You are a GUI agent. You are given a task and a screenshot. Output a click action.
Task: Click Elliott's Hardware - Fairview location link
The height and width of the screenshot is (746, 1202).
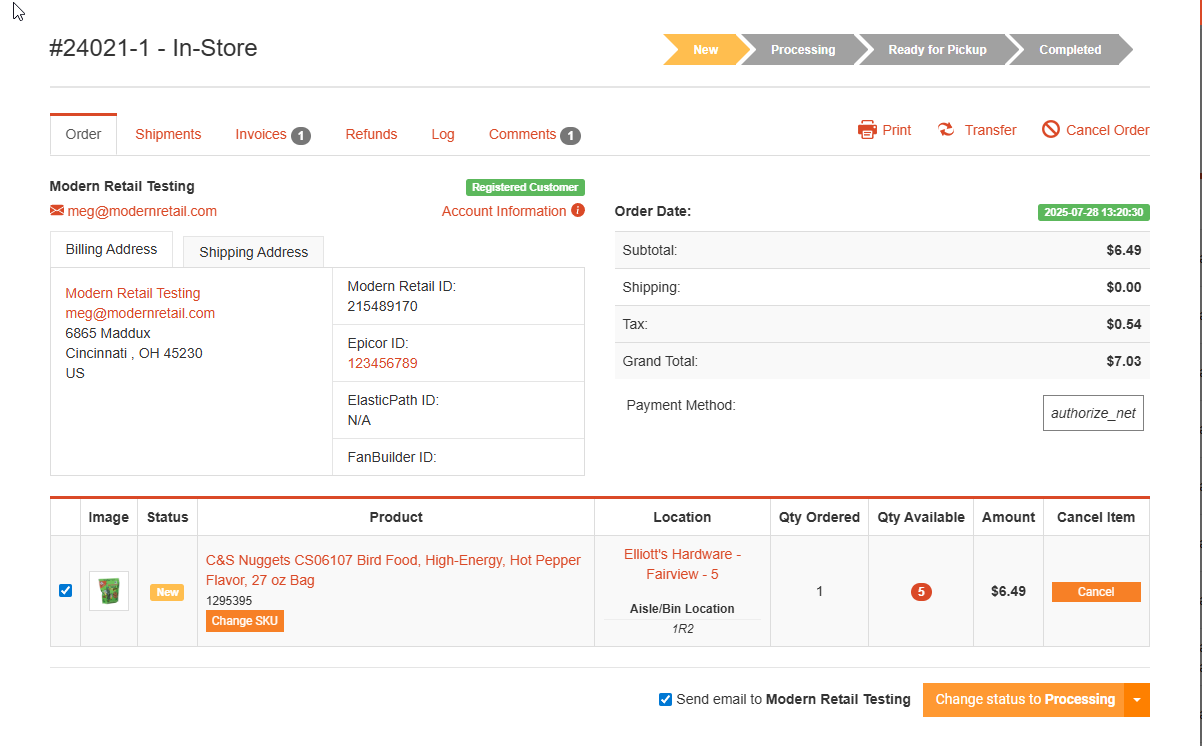(682, 564)
